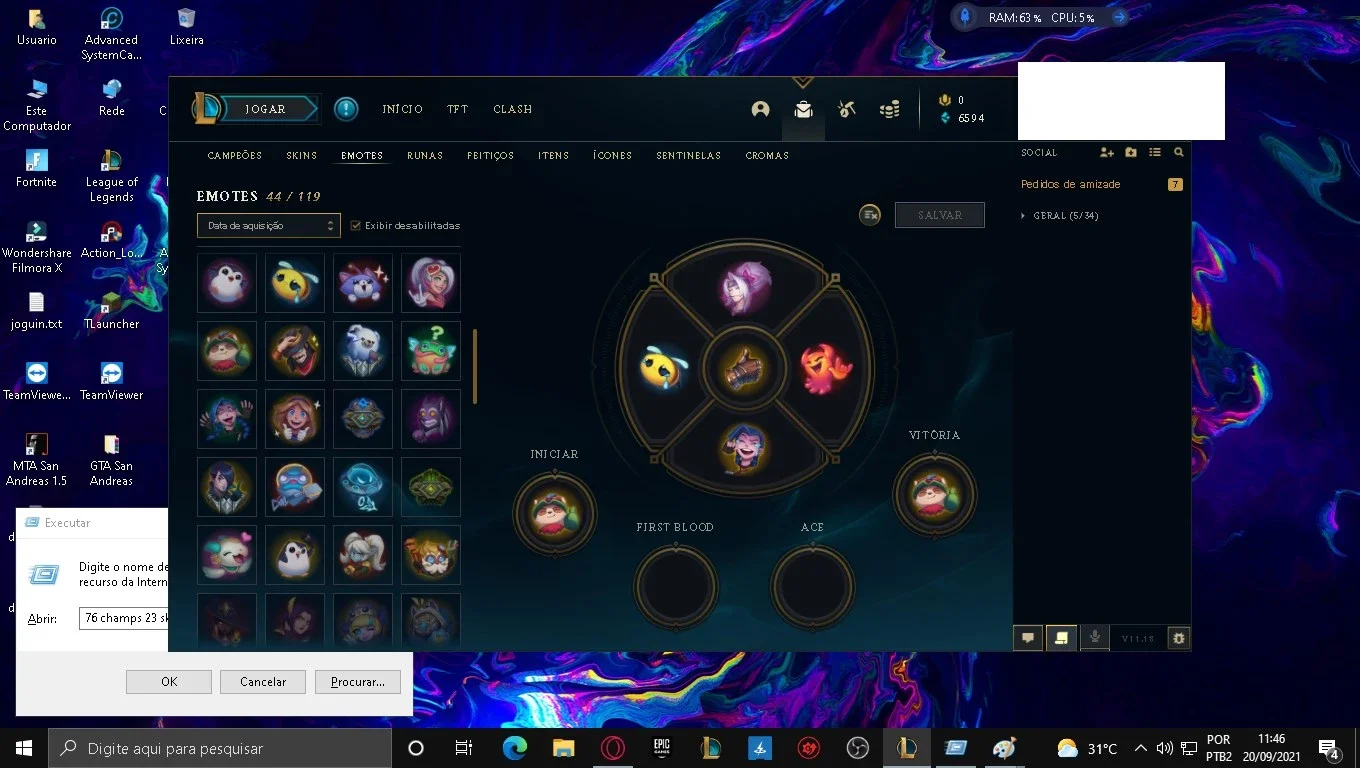This screenshot has width=1360, height=768.
Task: Click Procurar... in the Executar dialog
Action: (x=357, y=682)
